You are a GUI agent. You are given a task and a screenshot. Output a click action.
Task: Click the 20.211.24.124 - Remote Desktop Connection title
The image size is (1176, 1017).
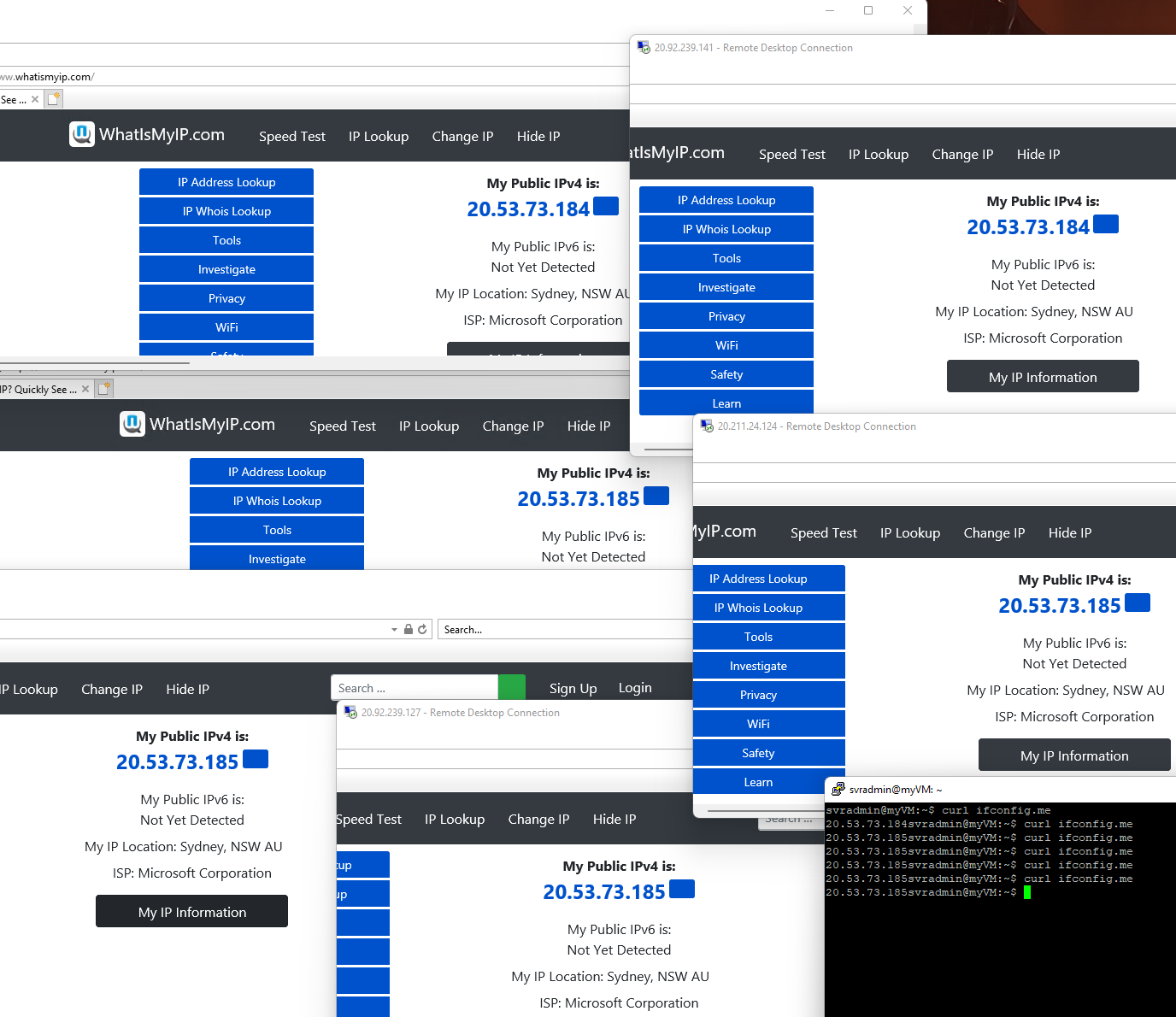click(x=817, y=426)
